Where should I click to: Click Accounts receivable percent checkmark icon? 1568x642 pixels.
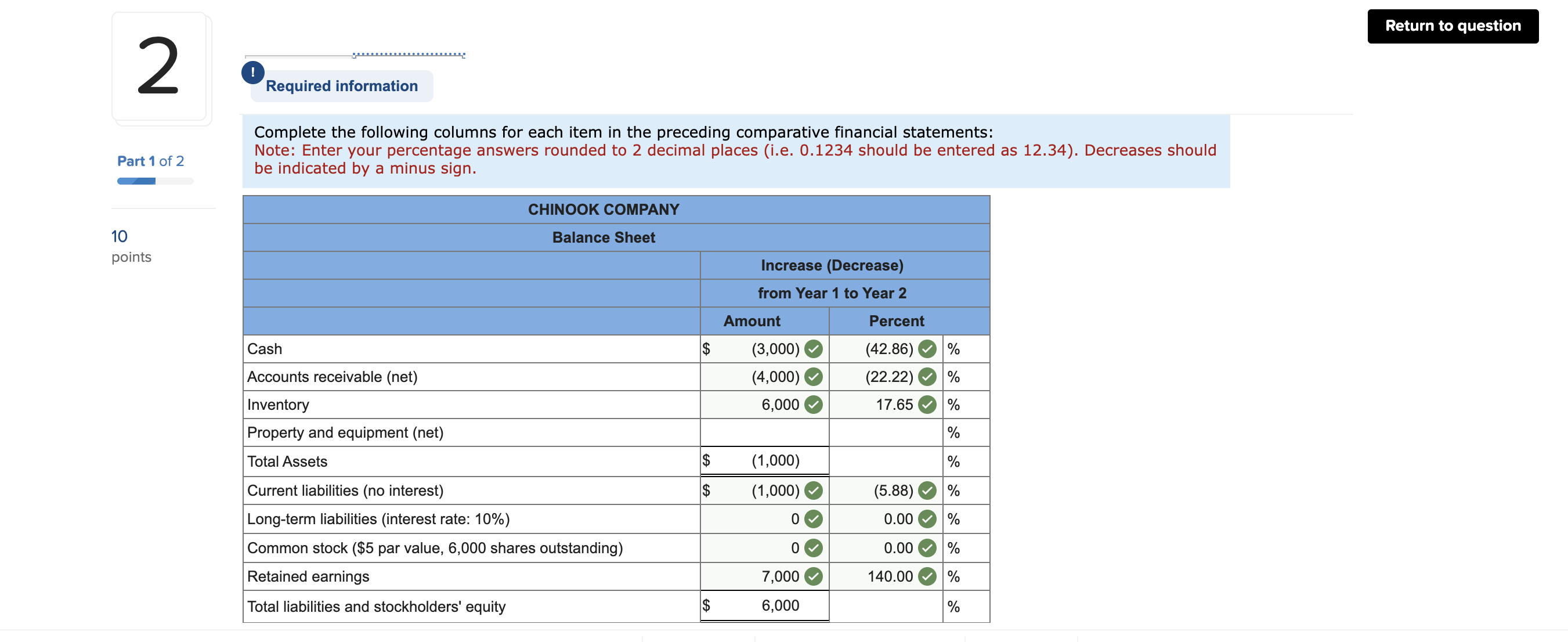(x=927, y=377)
